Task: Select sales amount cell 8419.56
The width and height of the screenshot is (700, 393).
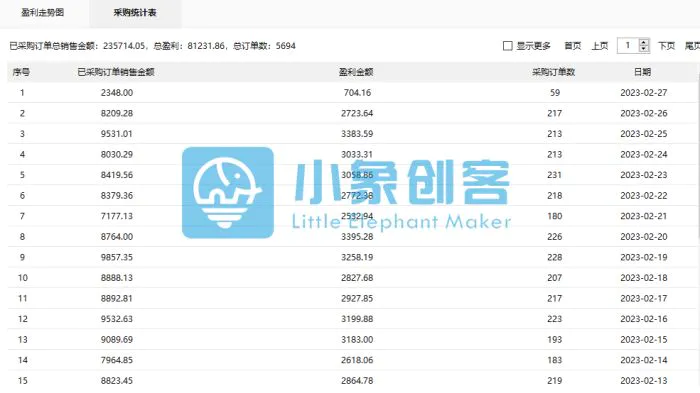Action: [117, 175]
